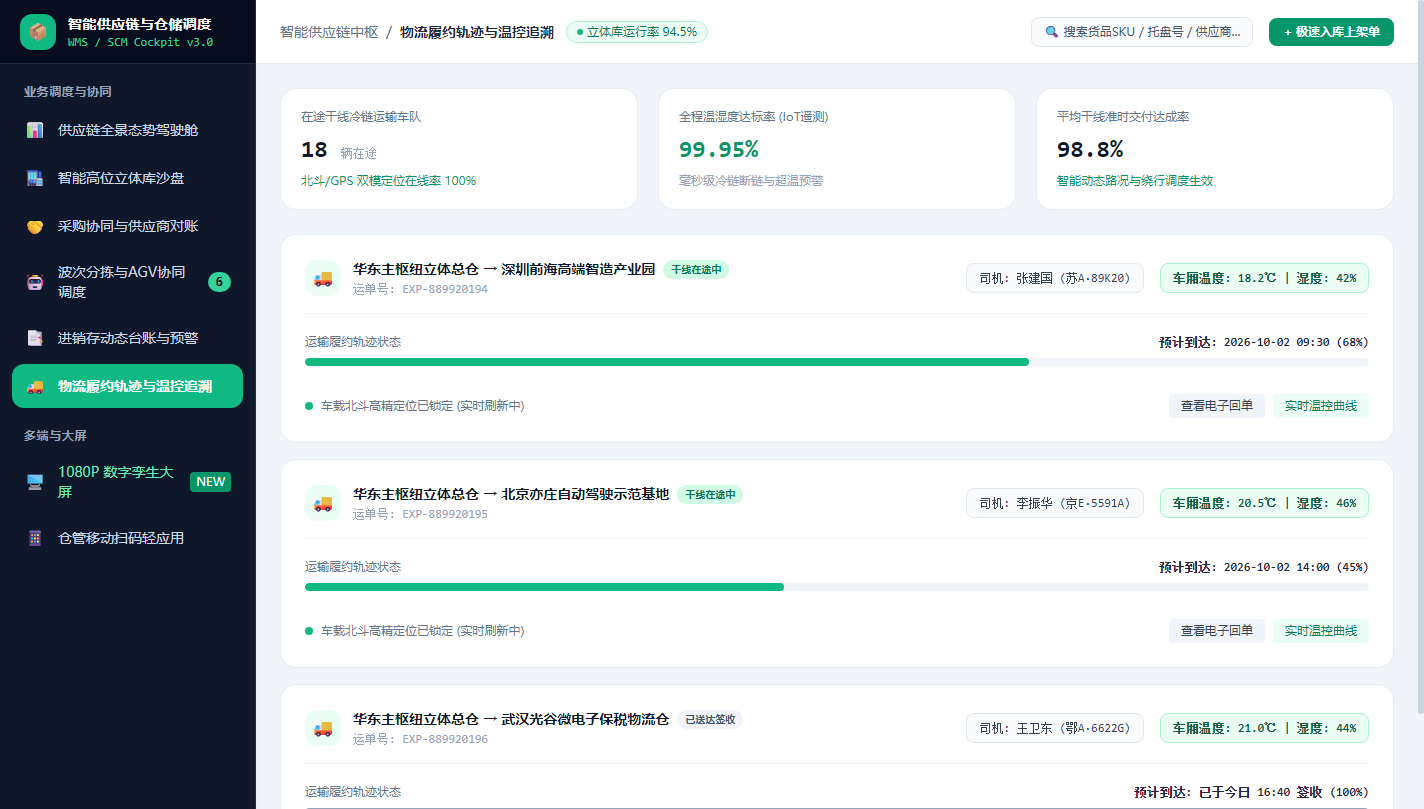This screenshot has width=1424, height=809.
Task: Click the truck icon on the 北京亦庄 shipment card
Action: (323, 503)
